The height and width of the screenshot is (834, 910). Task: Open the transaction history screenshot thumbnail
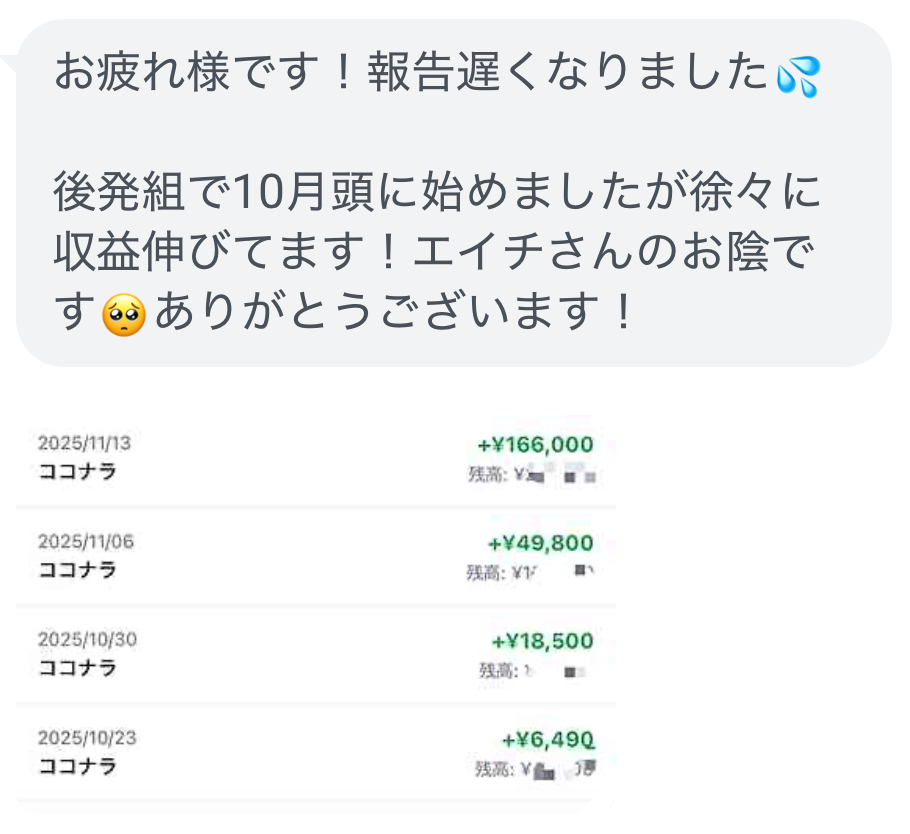tap(316, 606)
